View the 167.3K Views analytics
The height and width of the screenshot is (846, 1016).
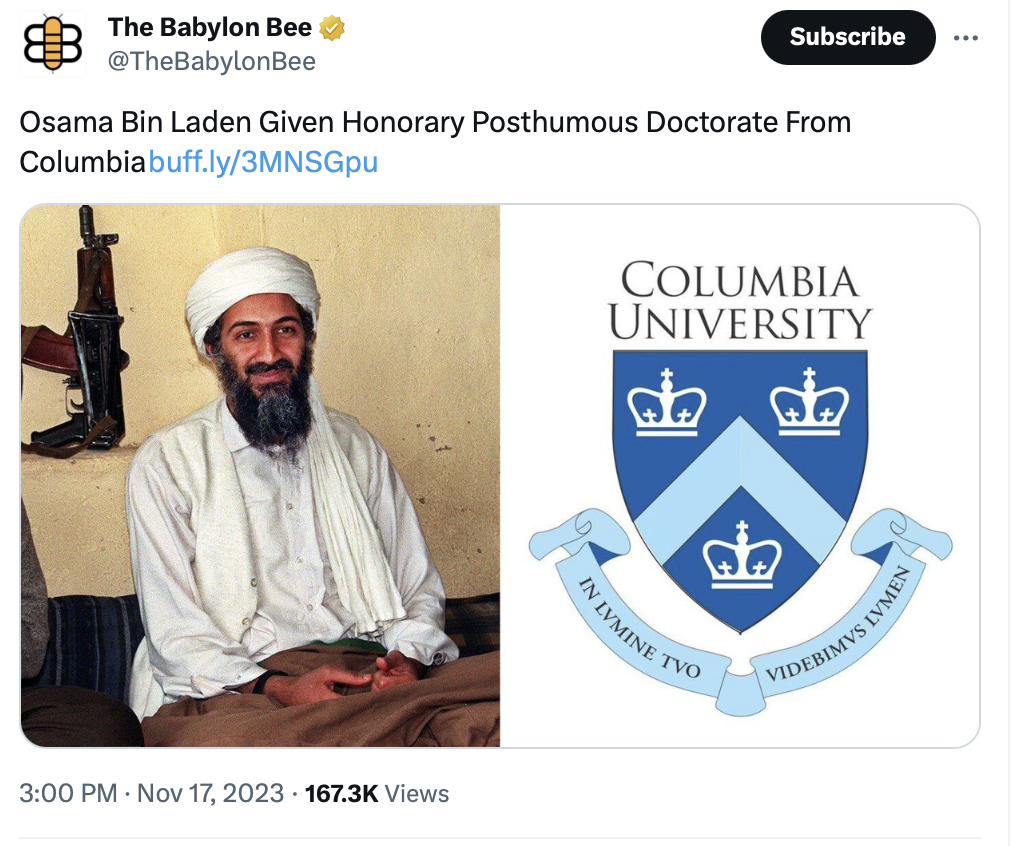376,793
